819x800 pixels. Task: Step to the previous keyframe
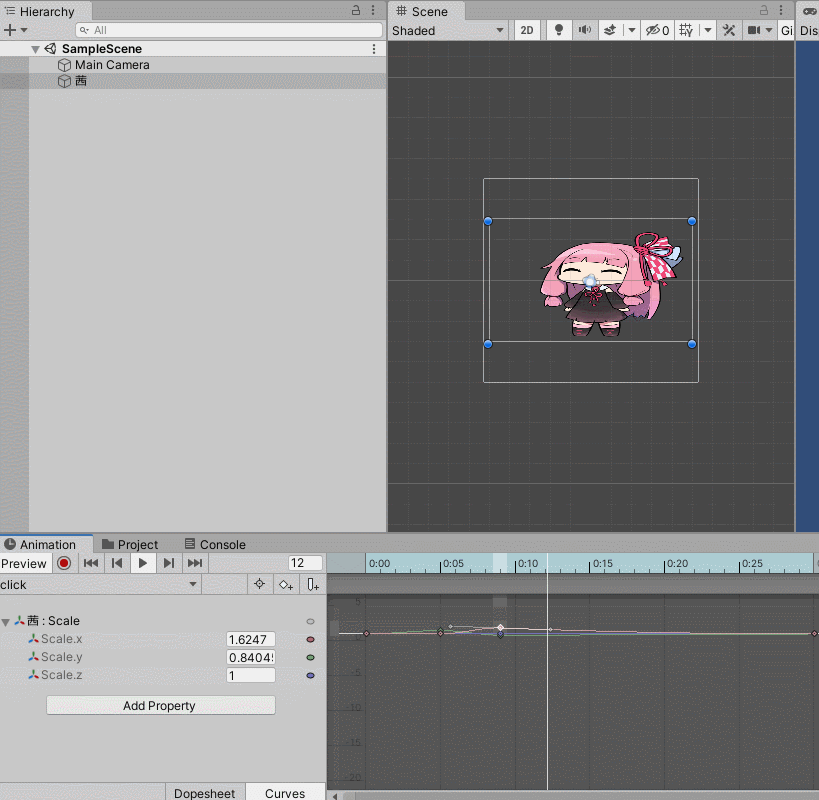[117, 563]
